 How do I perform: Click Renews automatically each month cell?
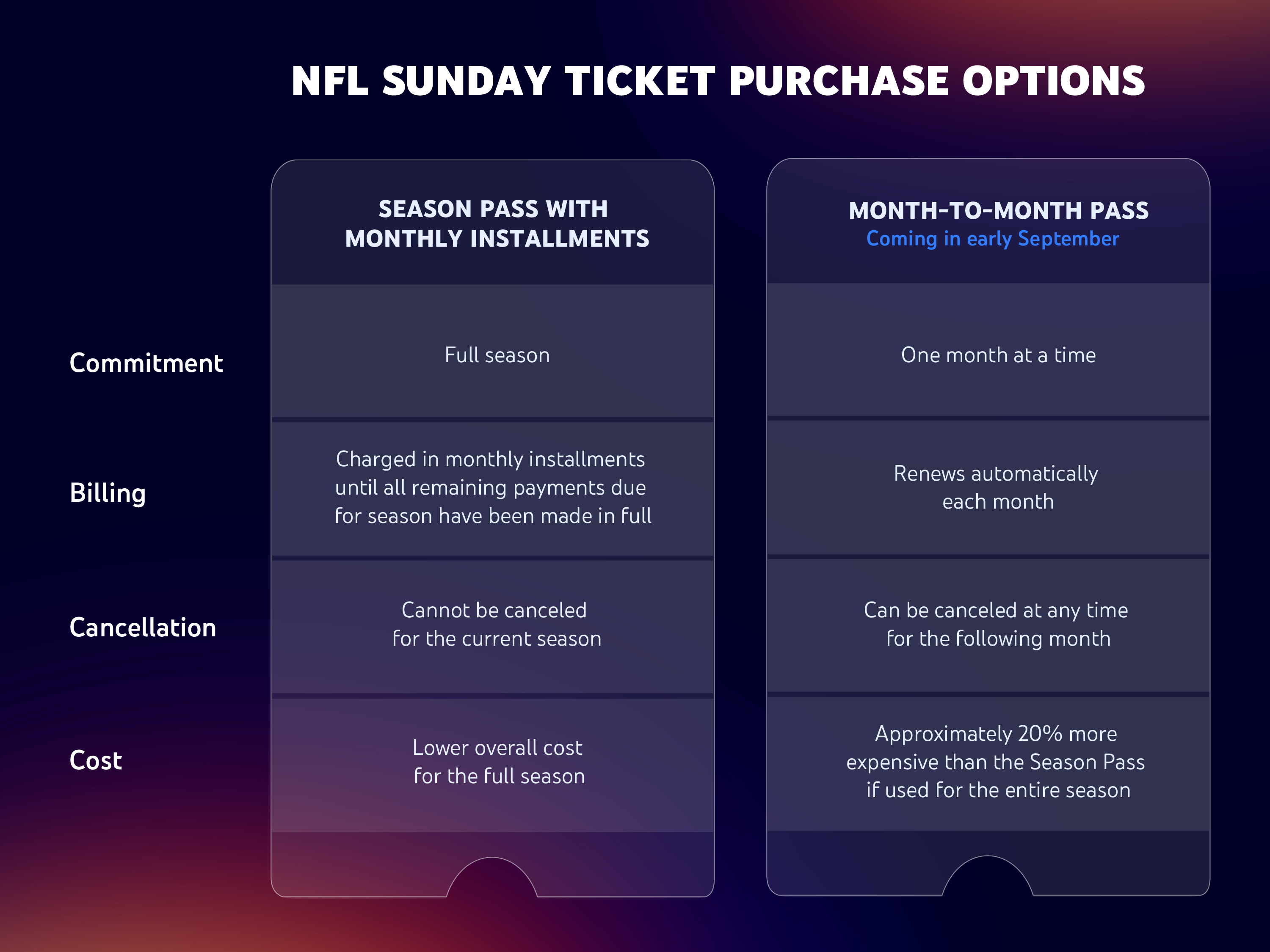[x=996, y=487]
